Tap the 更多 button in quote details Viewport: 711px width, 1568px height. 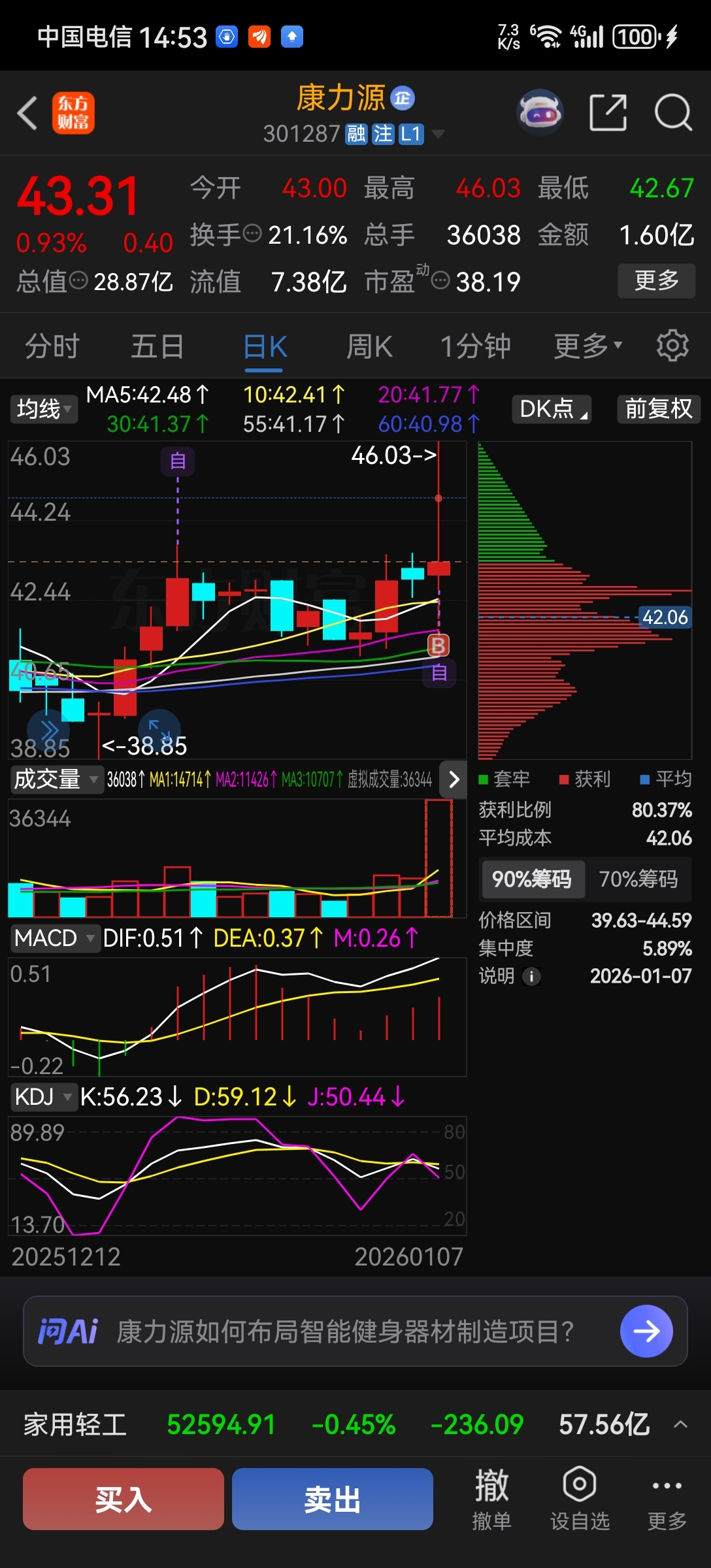[657, 281]
